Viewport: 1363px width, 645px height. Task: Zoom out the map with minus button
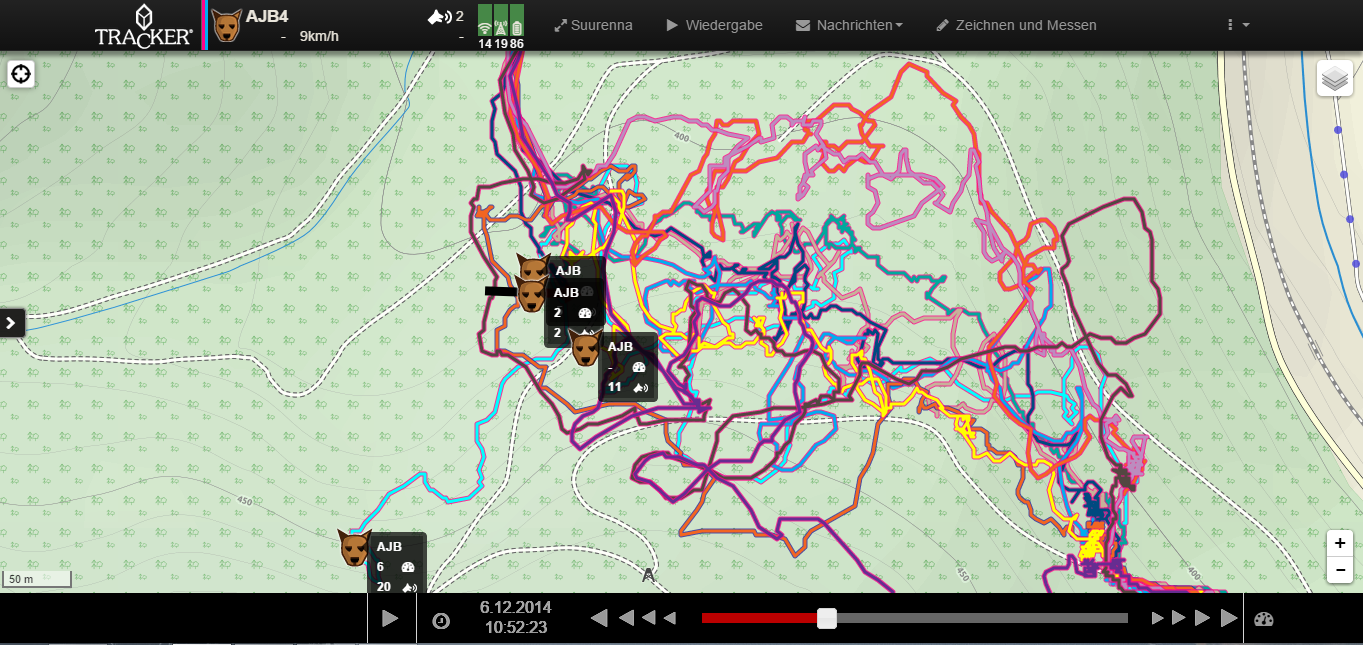pos(1340,570)
